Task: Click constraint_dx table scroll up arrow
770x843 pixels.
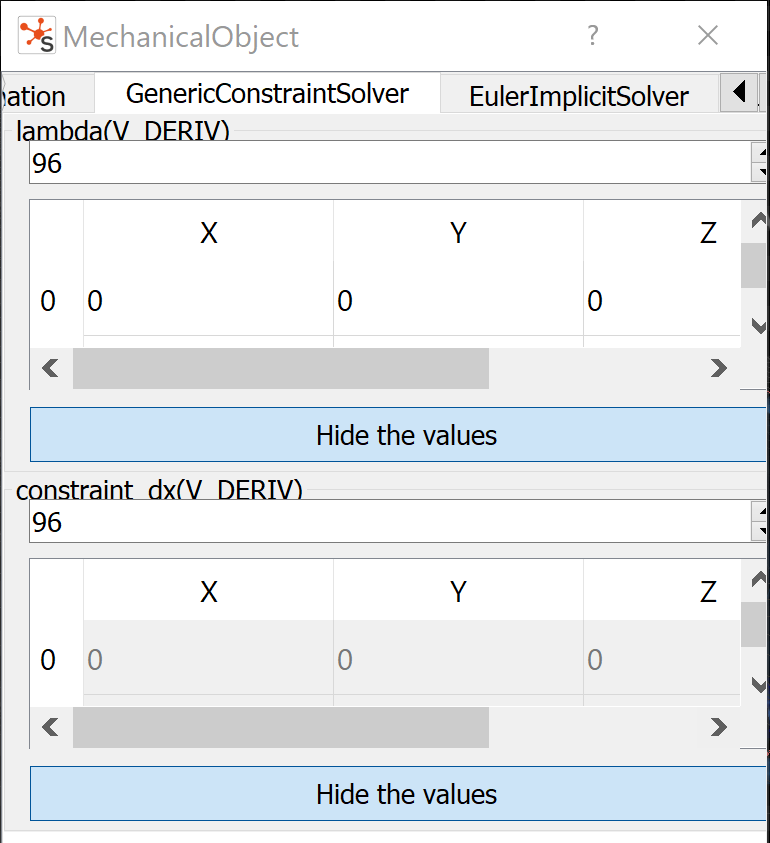Action: tap(758, 579)
